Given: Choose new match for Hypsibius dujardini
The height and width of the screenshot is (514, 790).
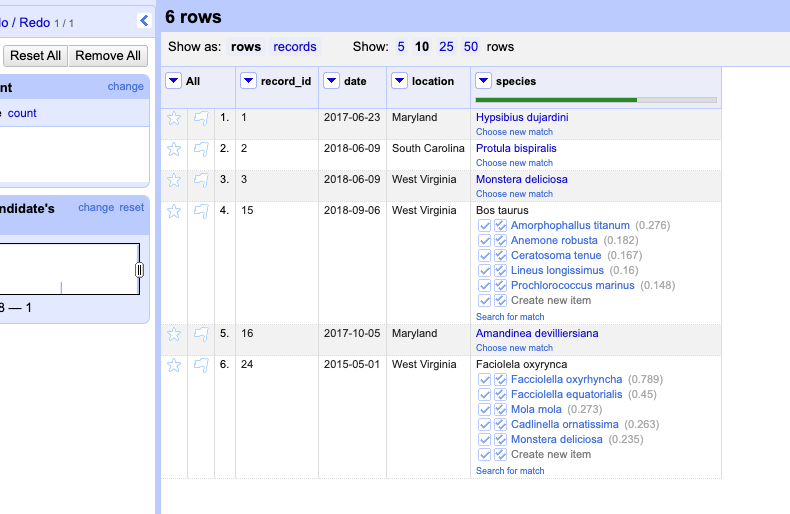Looking at the screenshot, I should [x=514, y=132].
